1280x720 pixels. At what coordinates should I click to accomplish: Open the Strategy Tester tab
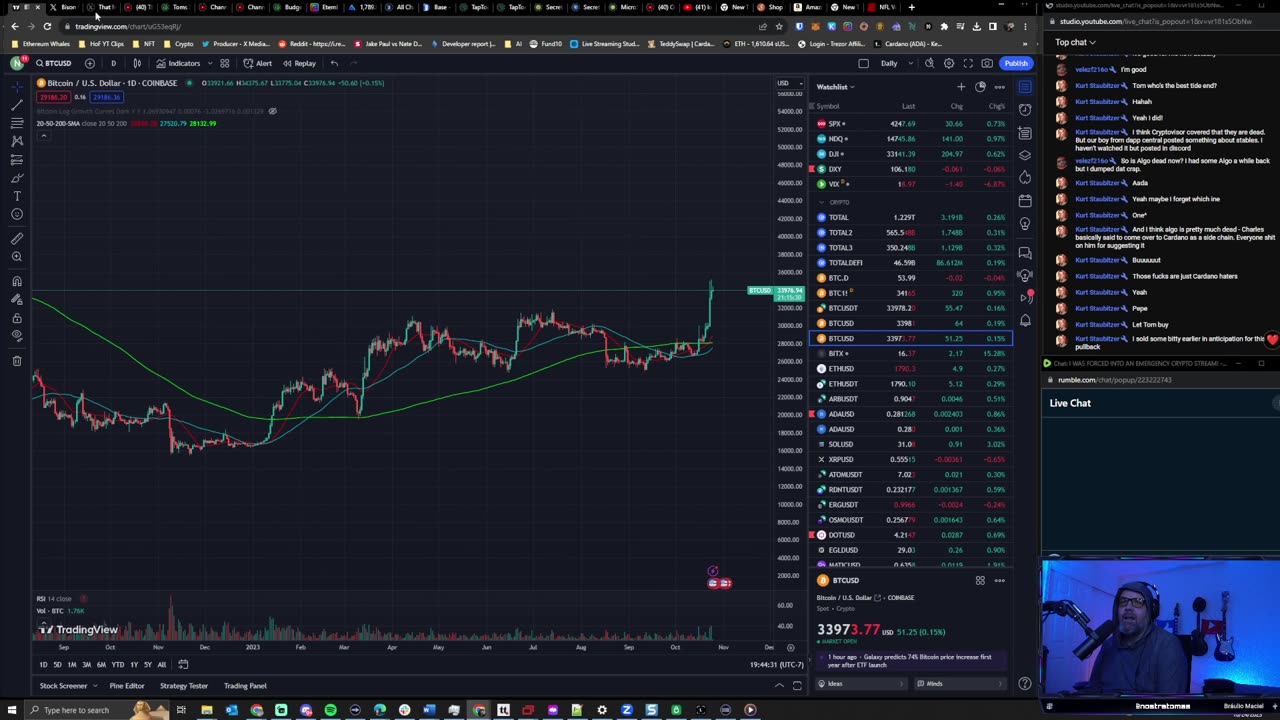point(184,686)
